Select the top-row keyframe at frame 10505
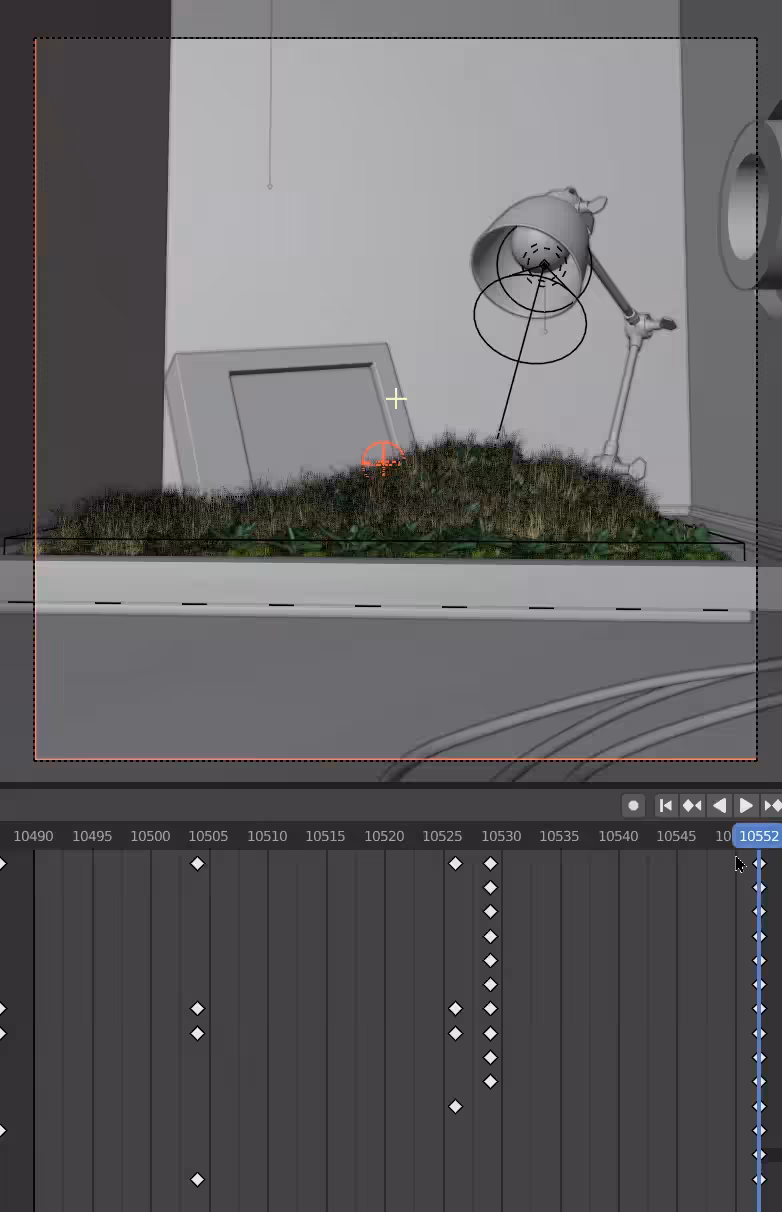The image size is (782, 1212). click(197, 863)
